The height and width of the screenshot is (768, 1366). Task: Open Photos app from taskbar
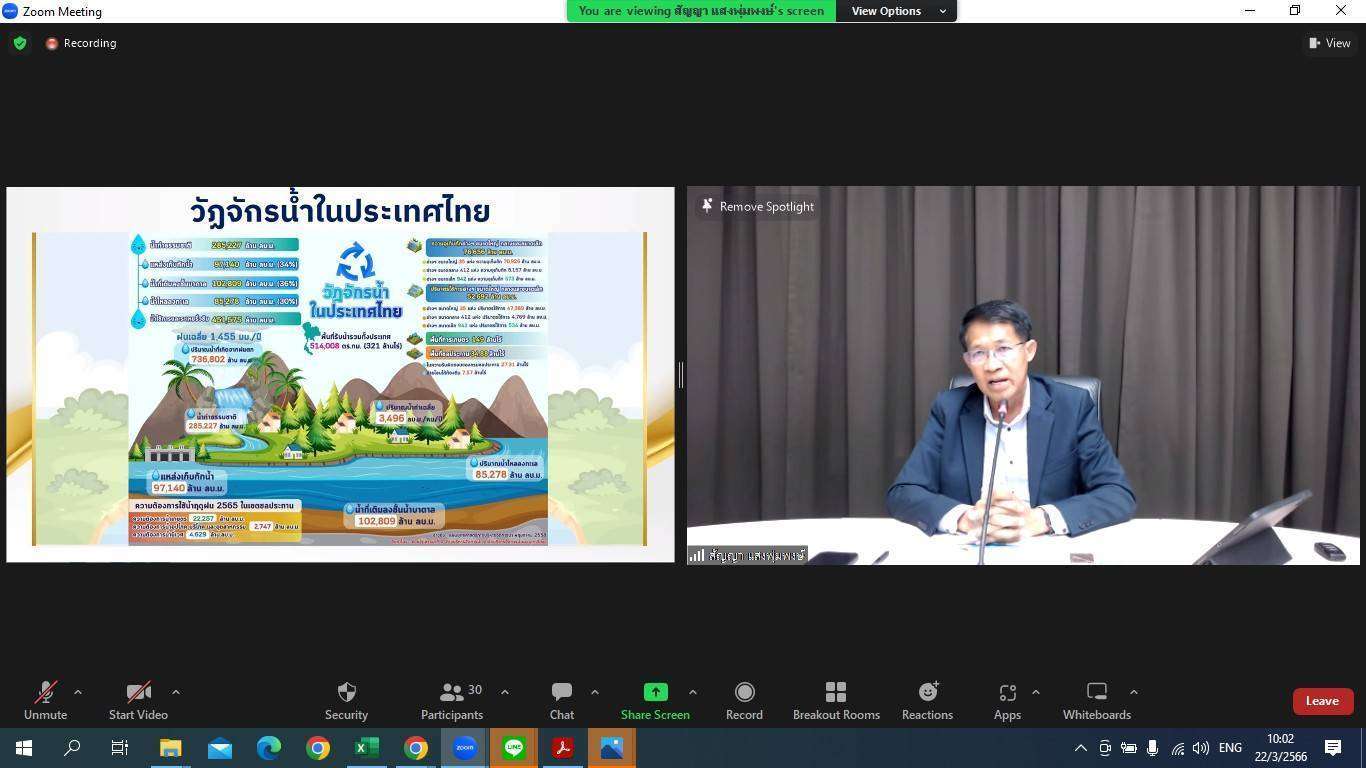(x=612, y=748)
